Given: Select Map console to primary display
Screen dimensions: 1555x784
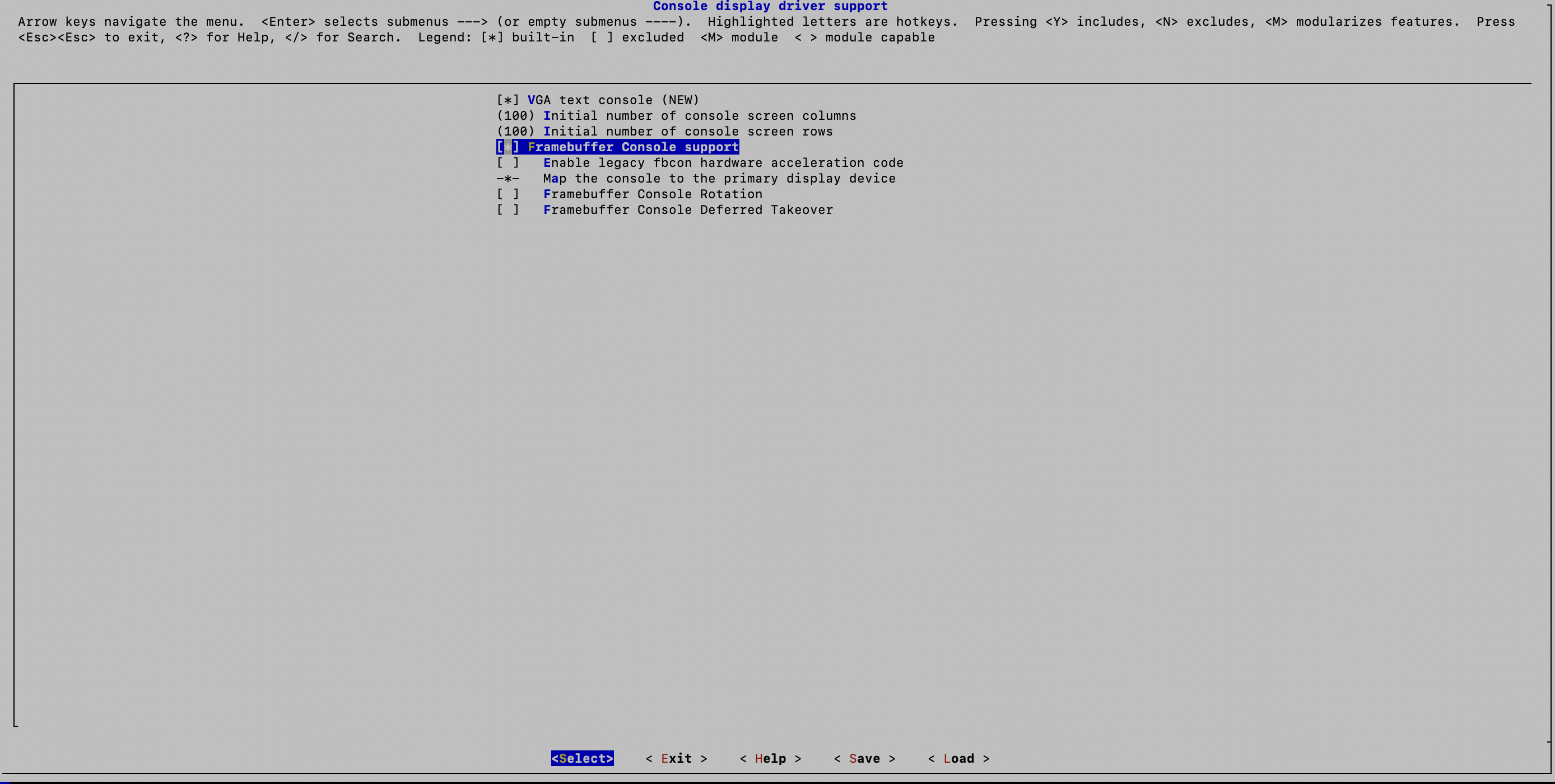Looking at the screenshot, I should pos(716,178).
